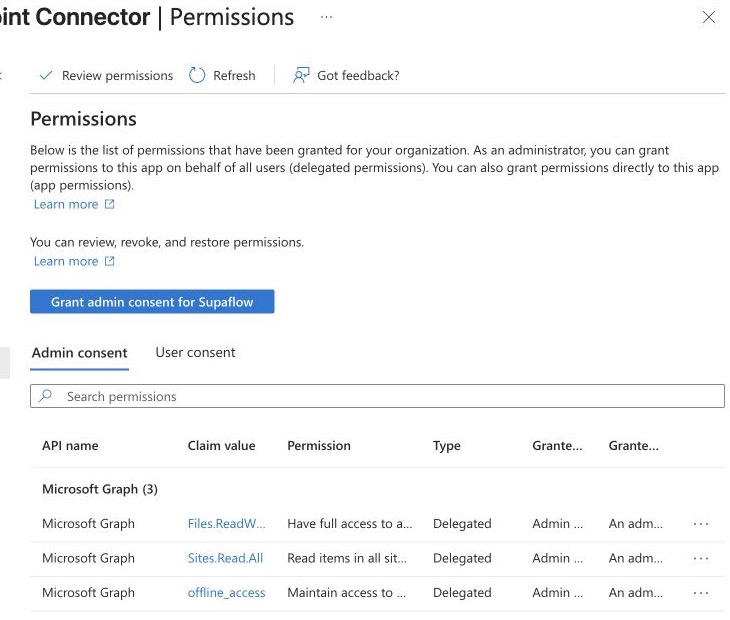Click the Refresh circular arrow icon
The width and height of the screenshot is (730, 620).
197,75
